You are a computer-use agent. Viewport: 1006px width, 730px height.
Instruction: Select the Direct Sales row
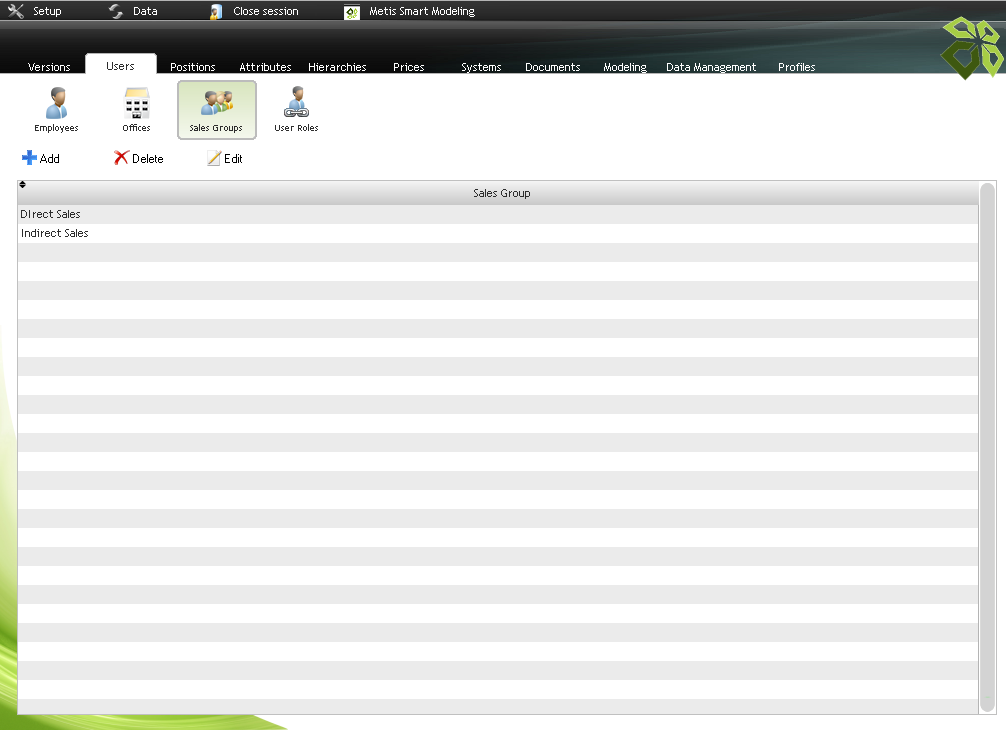[51, 214]
